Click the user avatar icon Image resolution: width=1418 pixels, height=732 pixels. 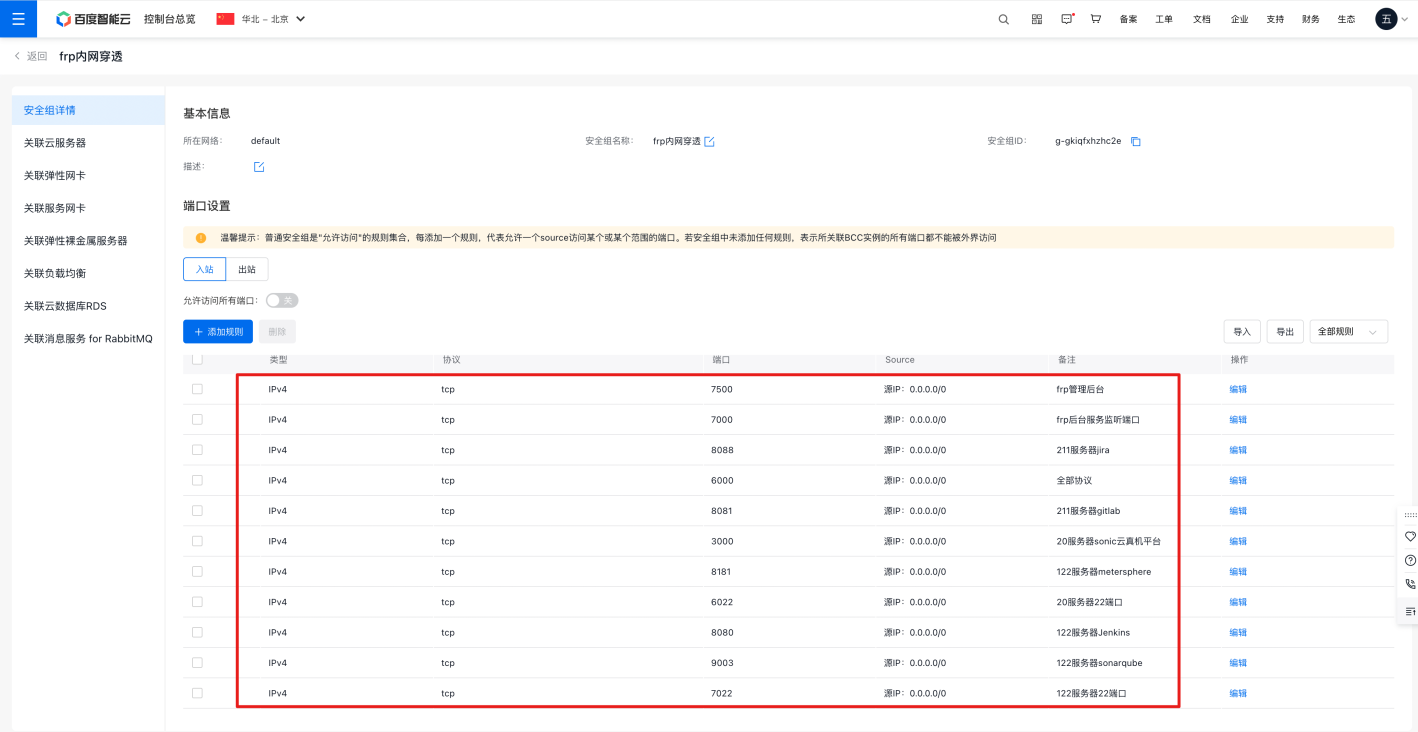coord(1386,19)
